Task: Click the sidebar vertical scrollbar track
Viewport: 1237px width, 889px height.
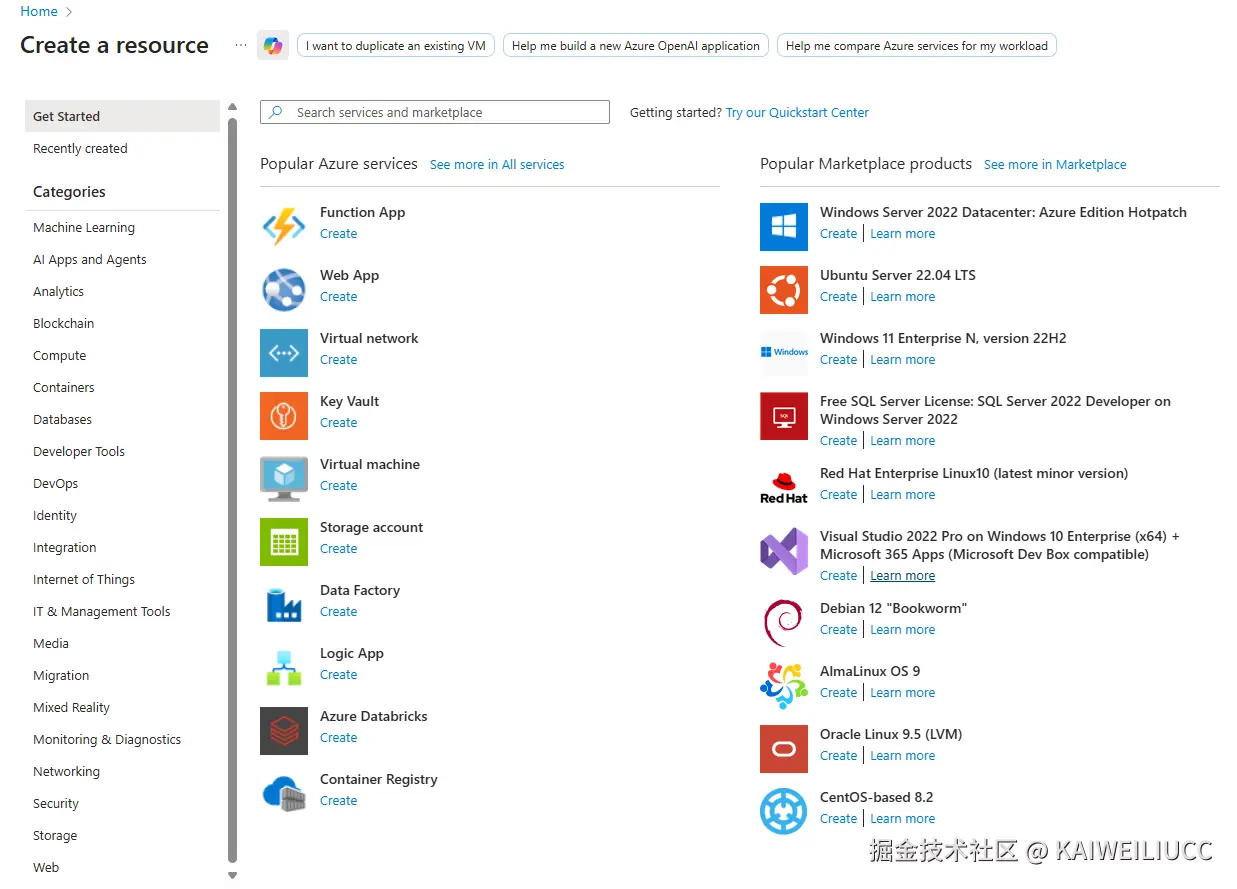Action: coord(233,490)
